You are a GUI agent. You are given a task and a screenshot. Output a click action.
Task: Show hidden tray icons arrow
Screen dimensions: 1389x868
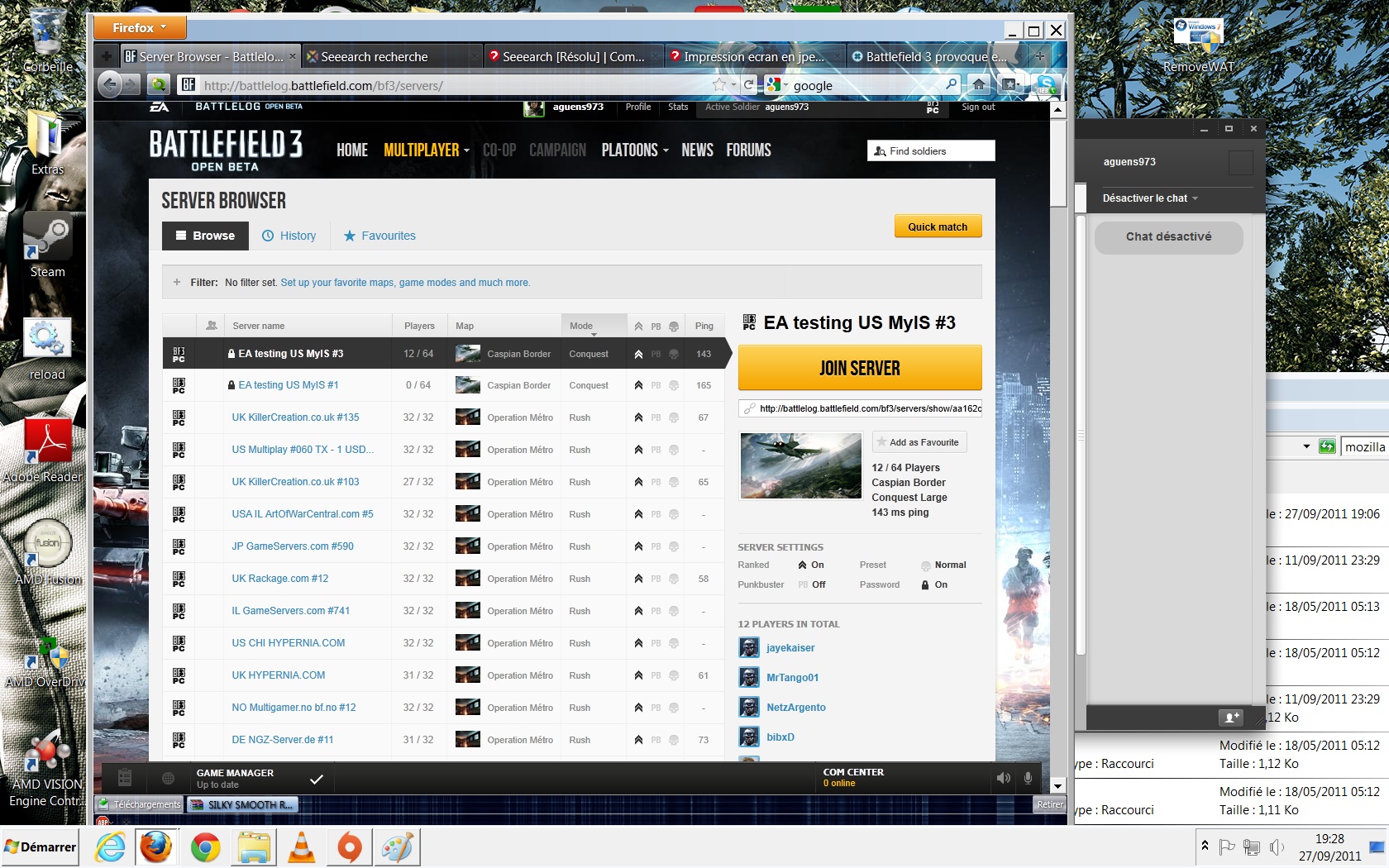[x=1205, y=845]
